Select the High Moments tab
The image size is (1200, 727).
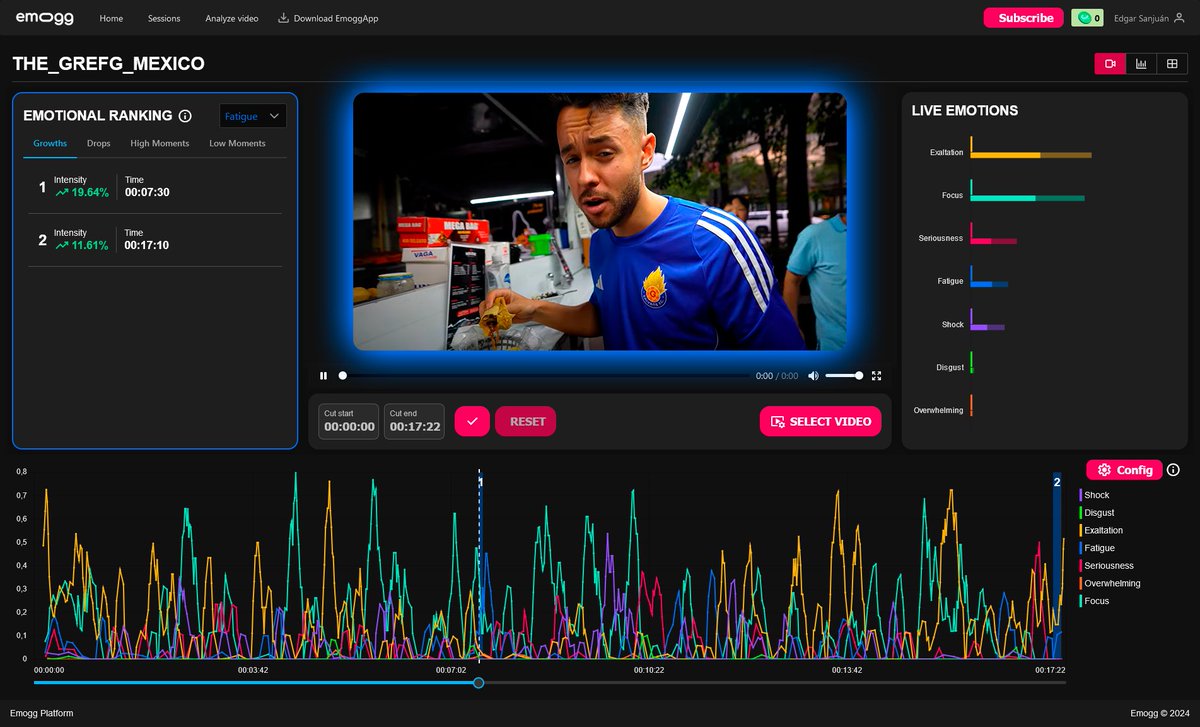point(159,143)
